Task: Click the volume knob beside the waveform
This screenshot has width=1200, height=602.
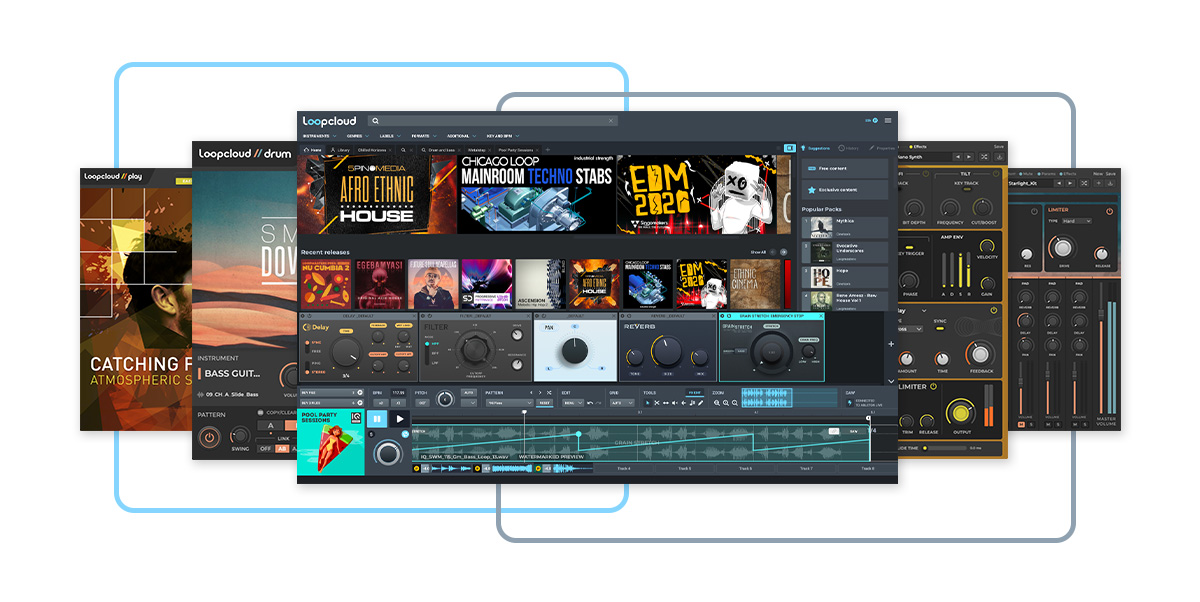Action: 388,453
